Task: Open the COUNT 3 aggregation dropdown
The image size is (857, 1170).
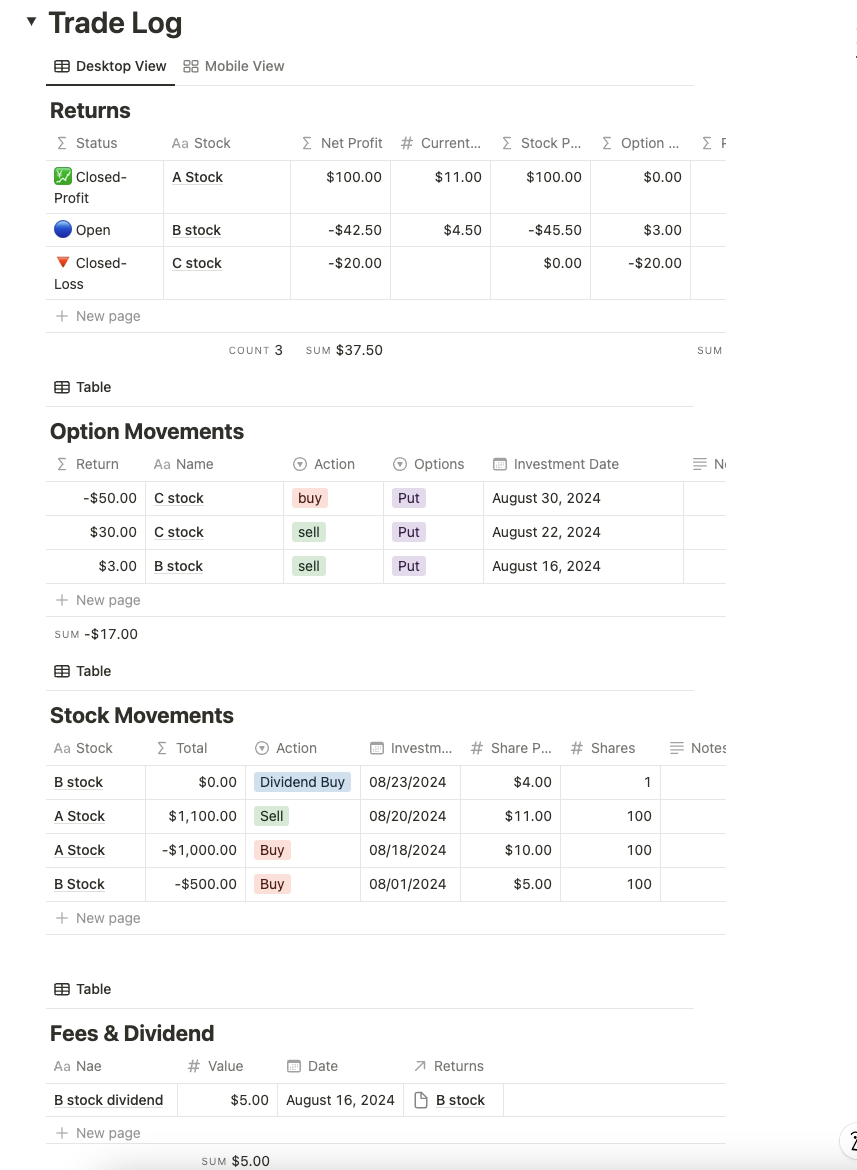Action: click(255, 350)
